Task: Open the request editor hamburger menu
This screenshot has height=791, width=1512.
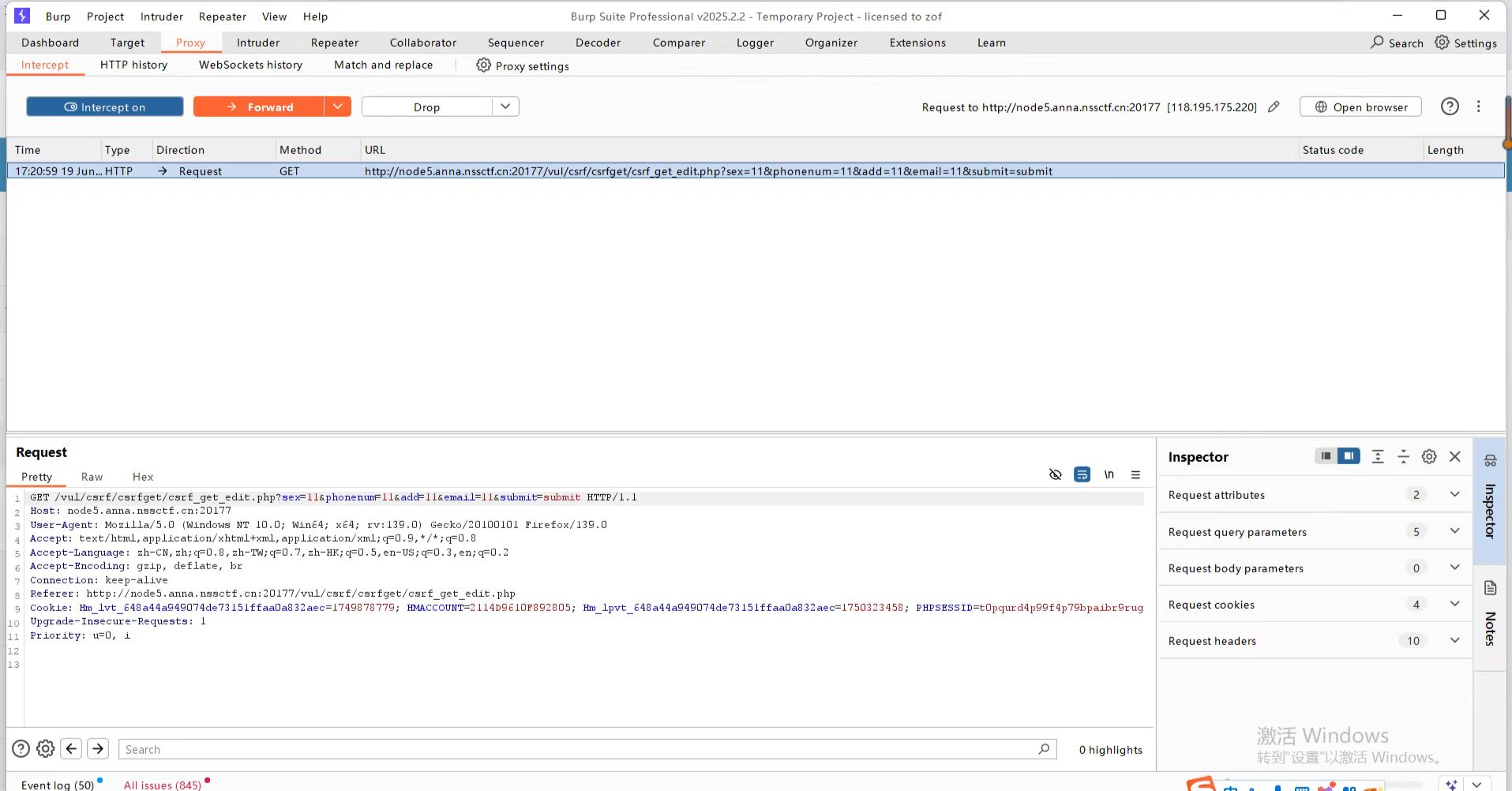Action: [x=1135, y=474]
